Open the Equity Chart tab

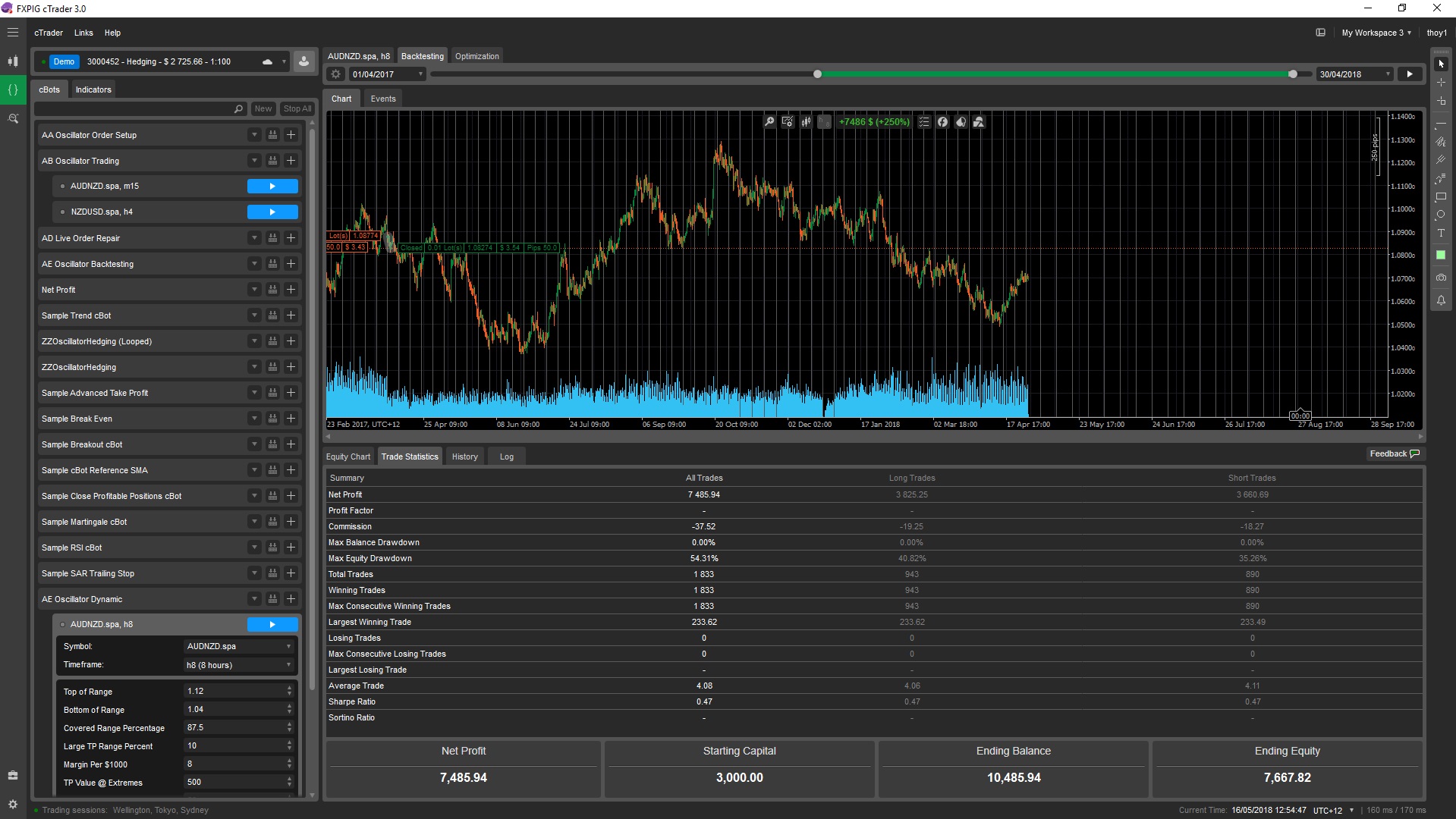click(x=348, y=457)
